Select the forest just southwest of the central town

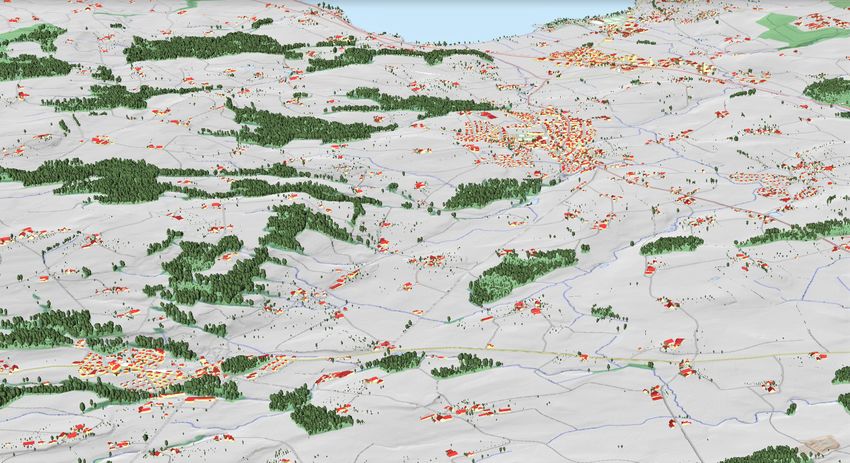(x=493, y=192)
